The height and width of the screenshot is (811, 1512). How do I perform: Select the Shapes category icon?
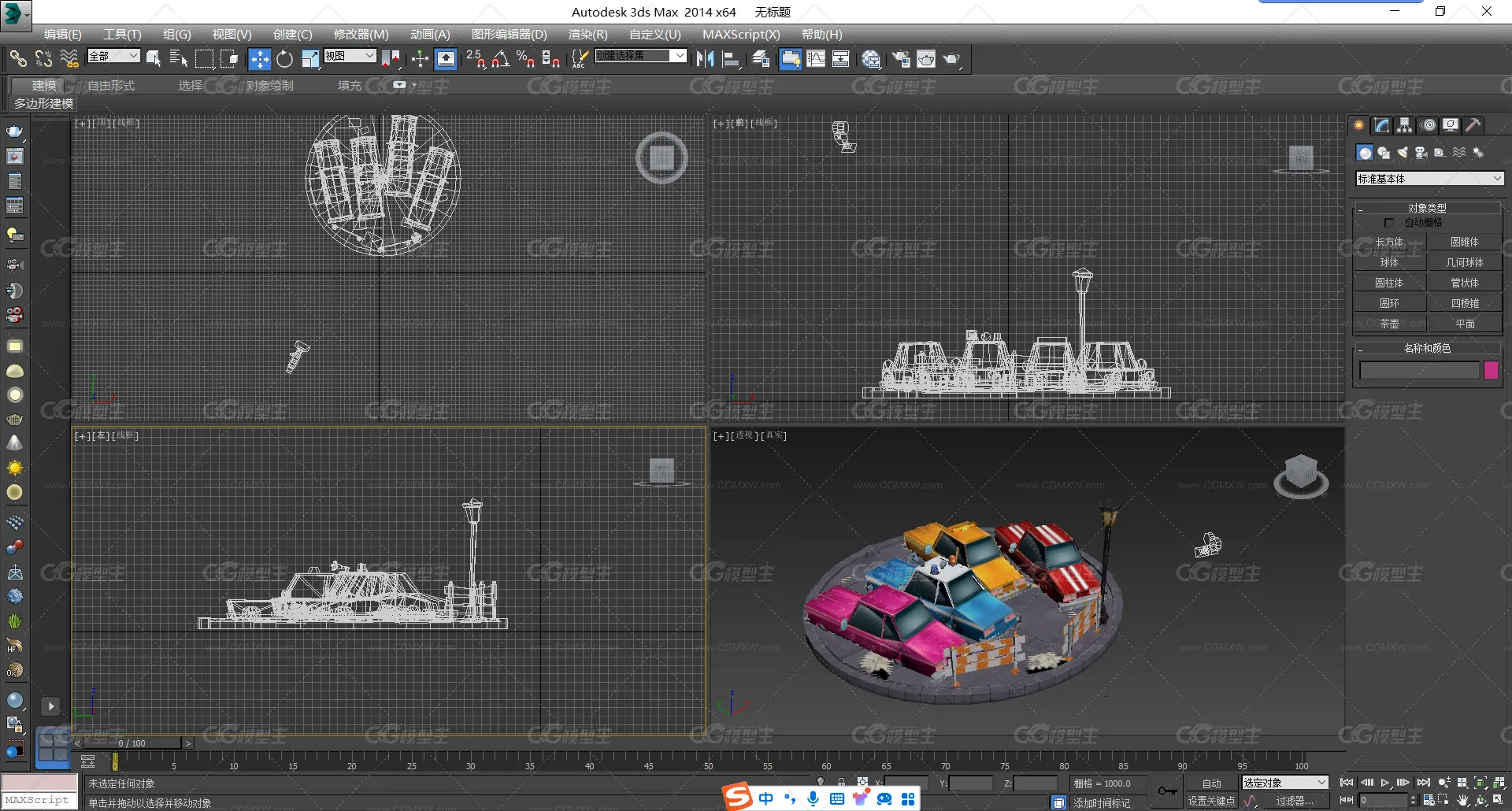click(1384, 153)
